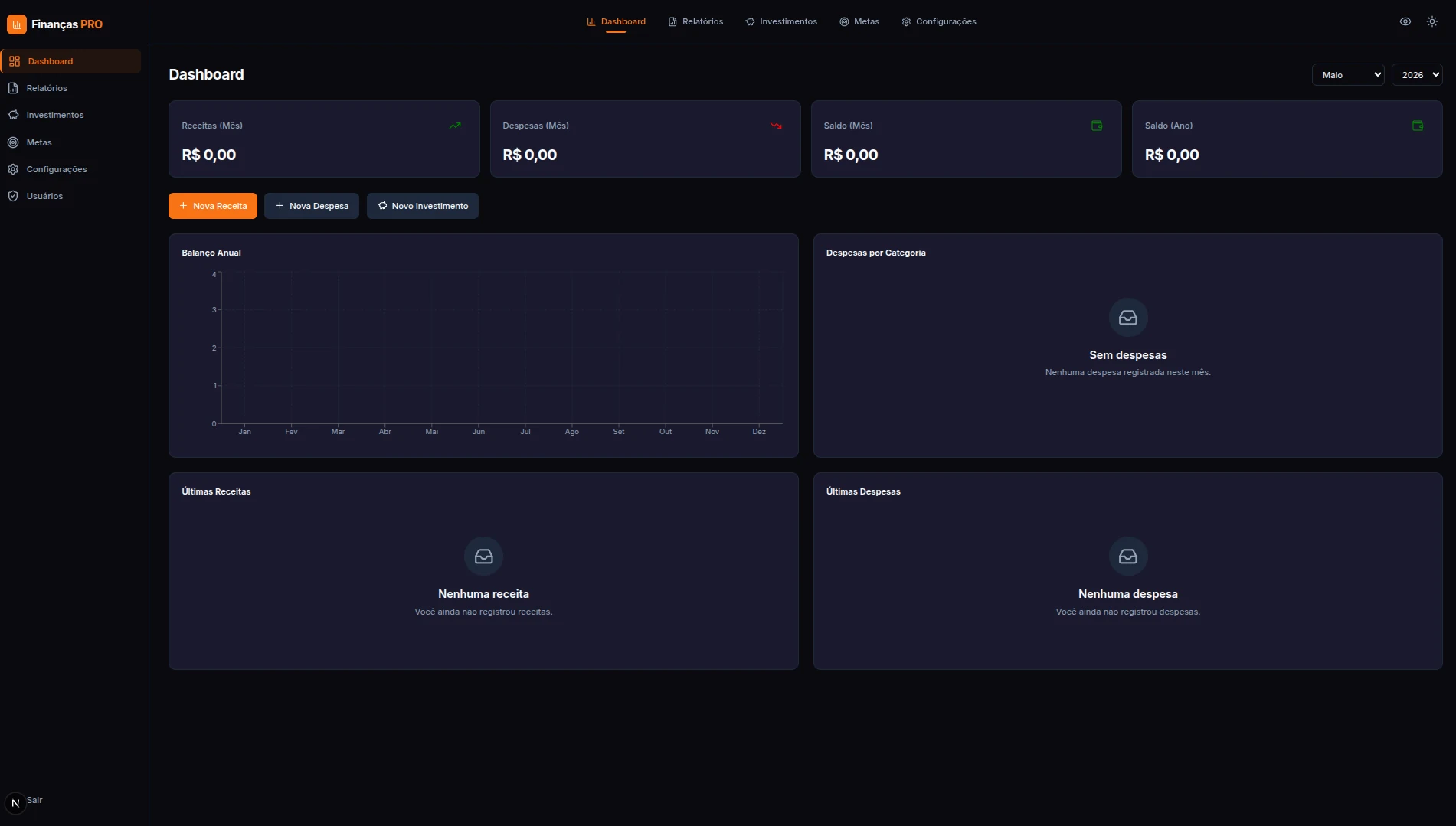Click the Finanças PRO logo icon
The width and height of the screenshot is (1456, 826).
(16, 24)
